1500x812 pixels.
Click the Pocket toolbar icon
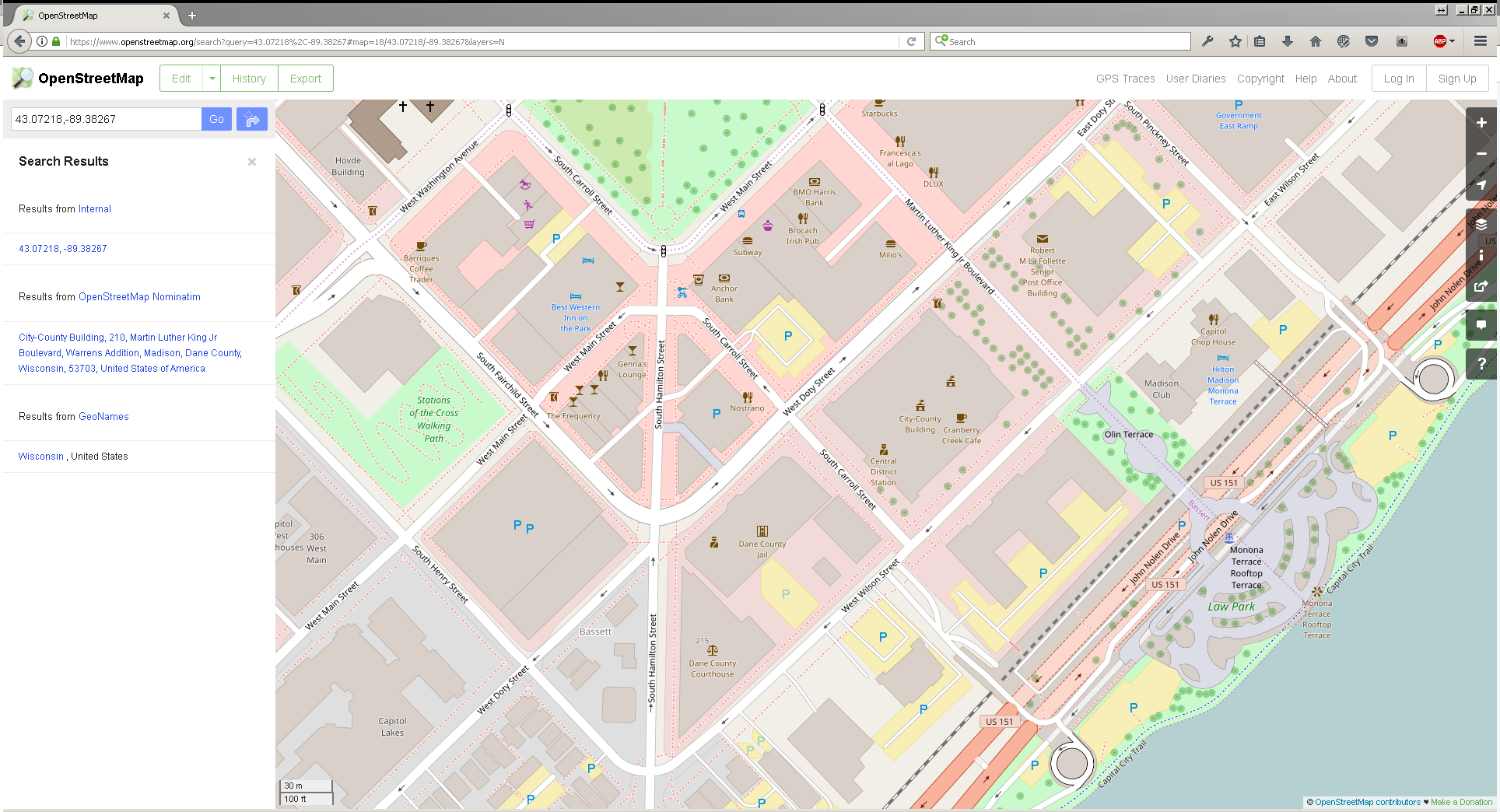[x=1372, y=41]
